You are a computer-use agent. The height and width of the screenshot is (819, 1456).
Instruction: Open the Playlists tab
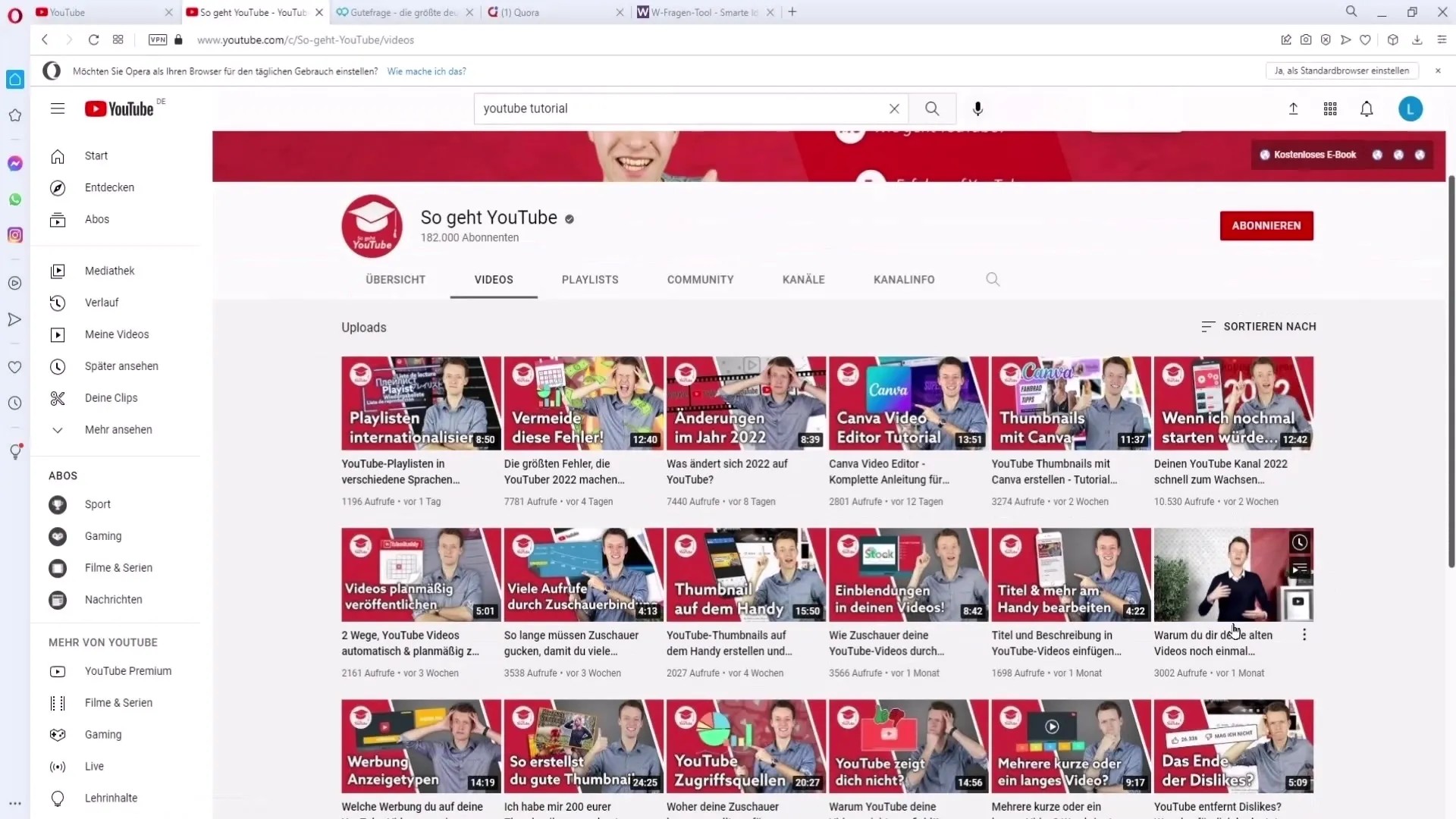590,279
